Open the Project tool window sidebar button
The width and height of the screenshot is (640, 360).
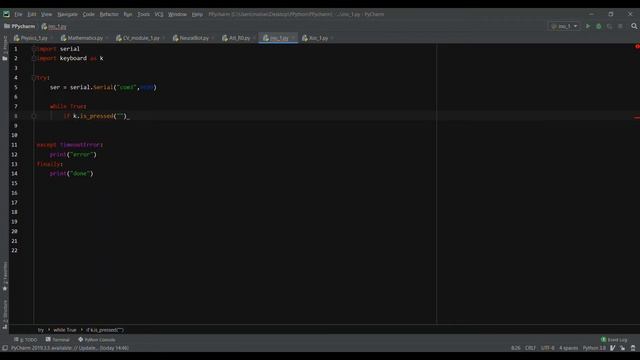[x=4, y=48]
